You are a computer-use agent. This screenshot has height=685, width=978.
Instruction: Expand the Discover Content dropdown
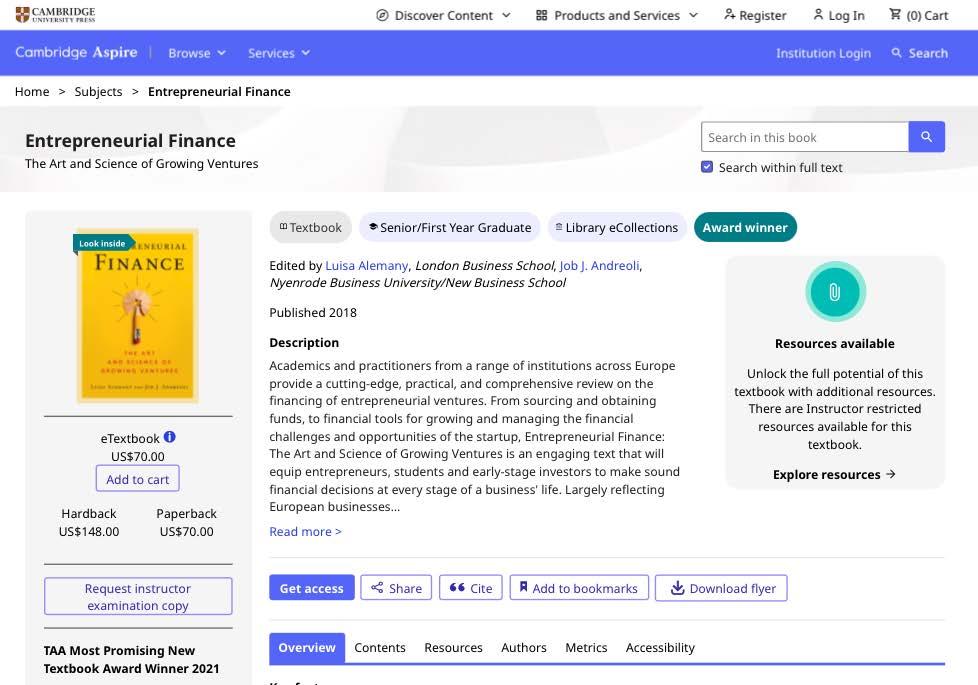pos(443,15)
